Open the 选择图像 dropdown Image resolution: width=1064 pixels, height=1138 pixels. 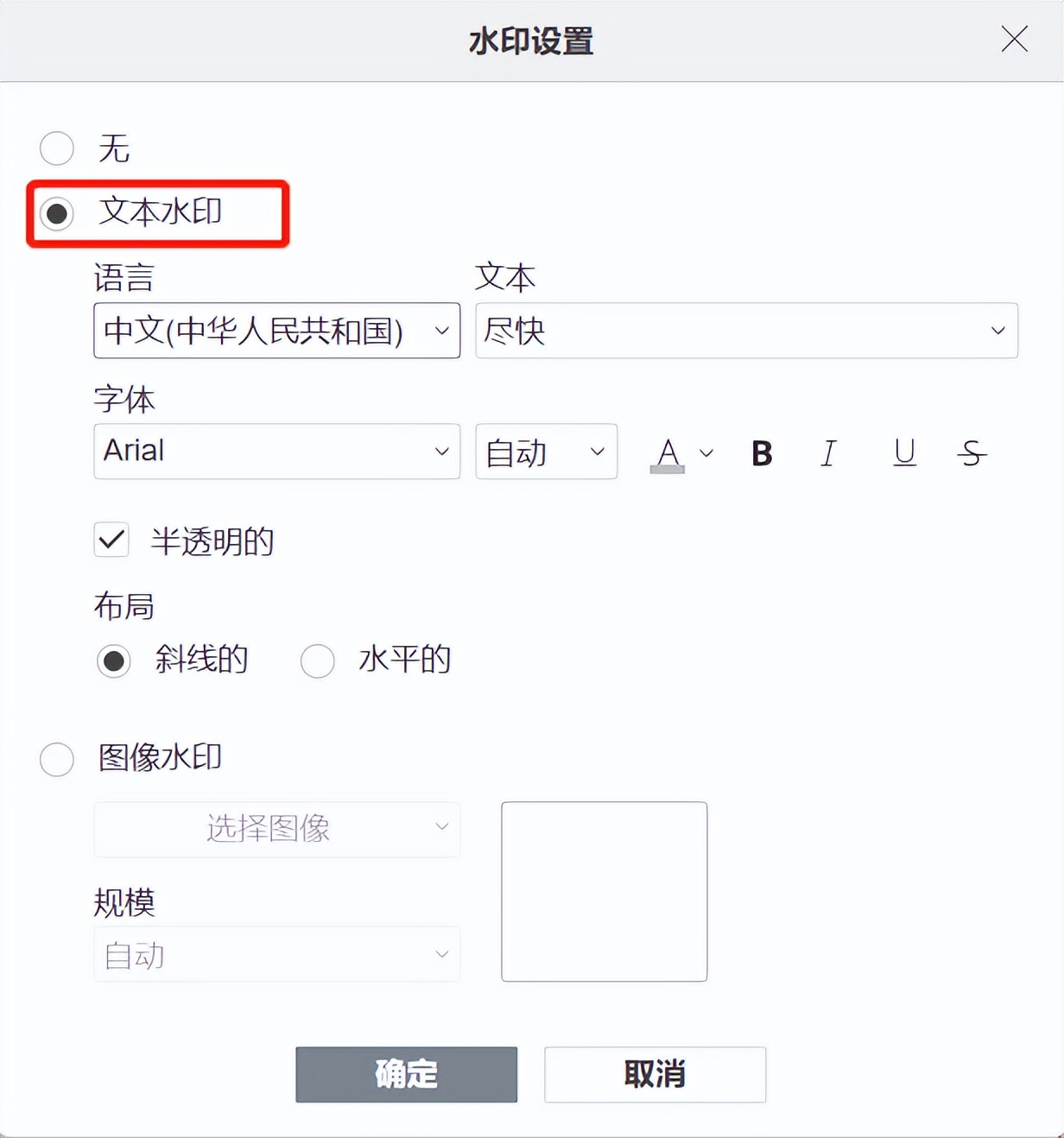point(276,829)
